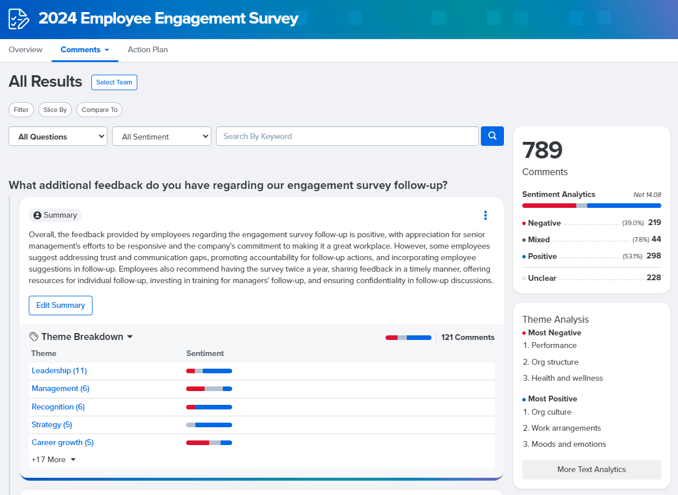This screenshot has width=678, height=495.
Task: Click the Search By Keyword field
Action: (x=347, y=136)
